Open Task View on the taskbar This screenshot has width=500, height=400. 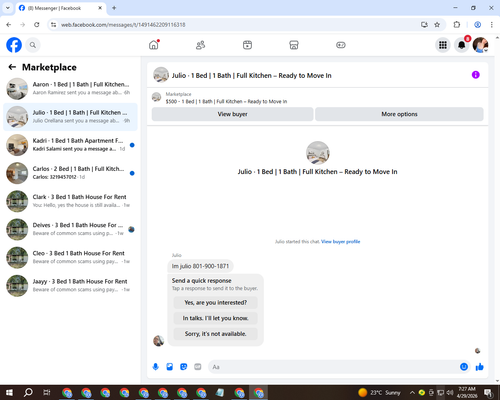(x=47, y=393)
